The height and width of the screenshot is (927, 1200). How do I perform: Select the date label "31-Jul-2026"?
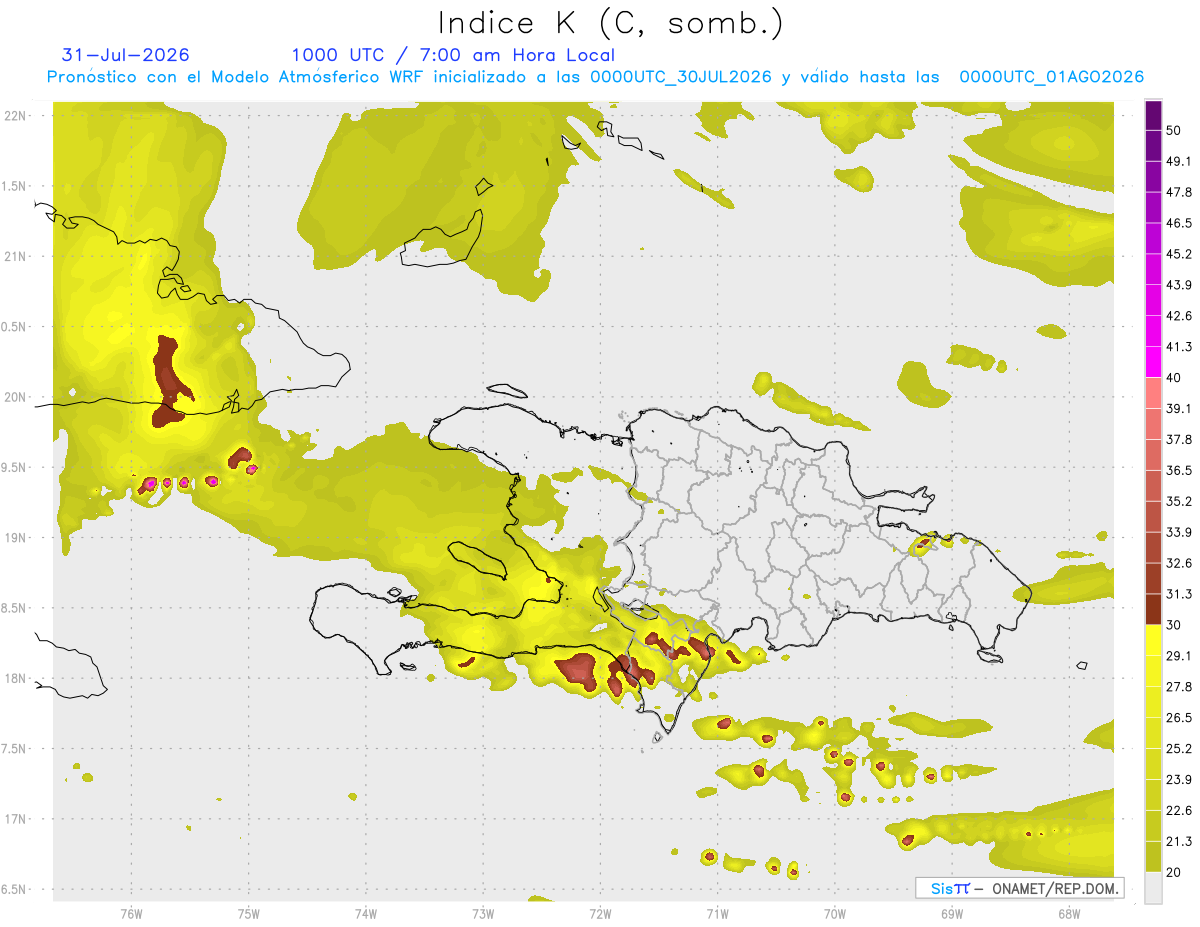pyautogui.click(x=125, y=55)
